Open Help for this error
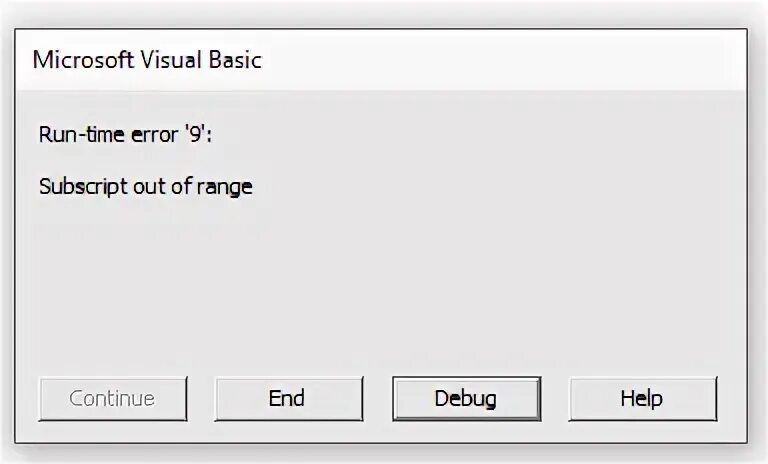Screen dimensions: 768x464 tap(642, 398)
